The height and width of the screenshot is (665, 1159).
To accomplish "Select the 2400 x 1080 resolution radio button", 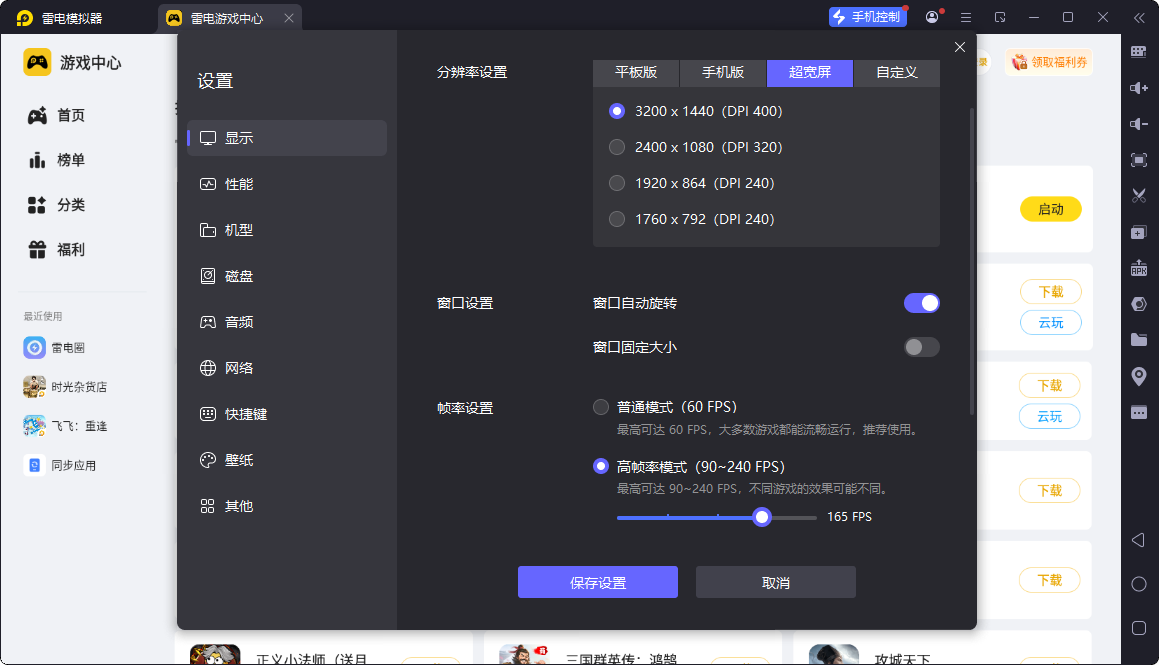I will [617, 147].
